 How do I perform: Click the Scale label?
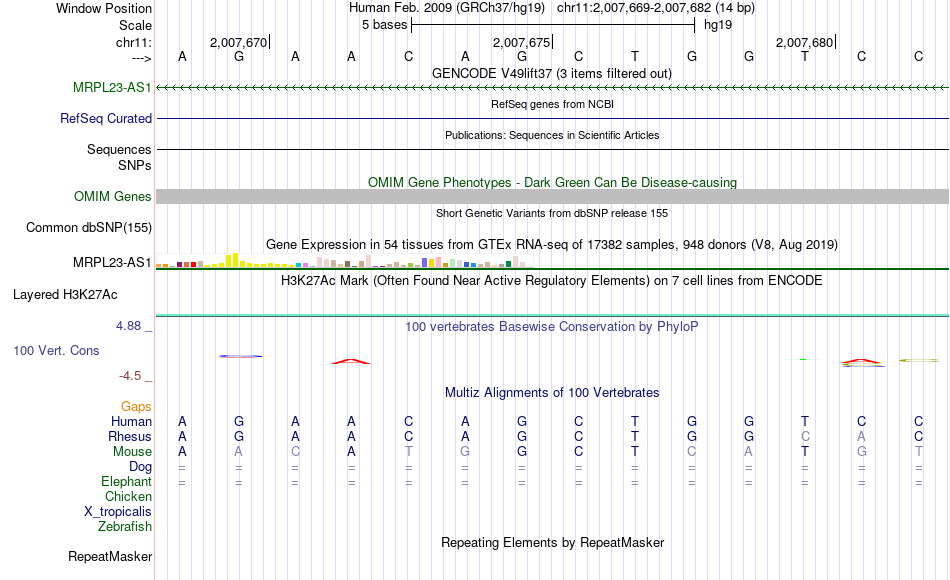tap(135, 25)
